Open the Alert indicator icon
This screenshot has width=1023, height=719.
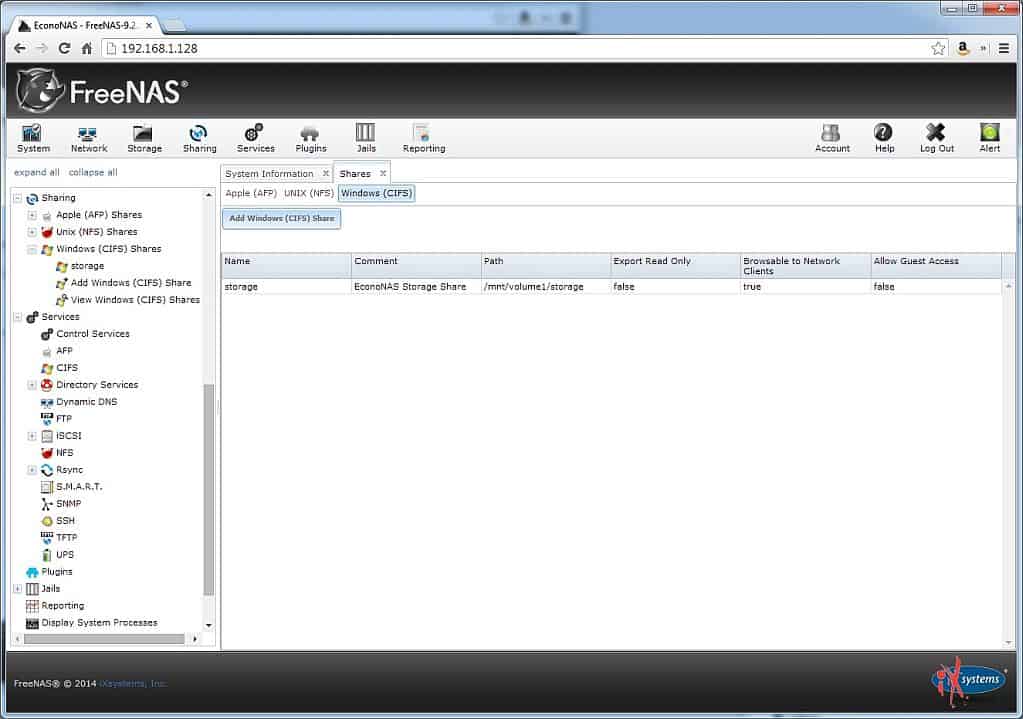(x=989, y=138)
